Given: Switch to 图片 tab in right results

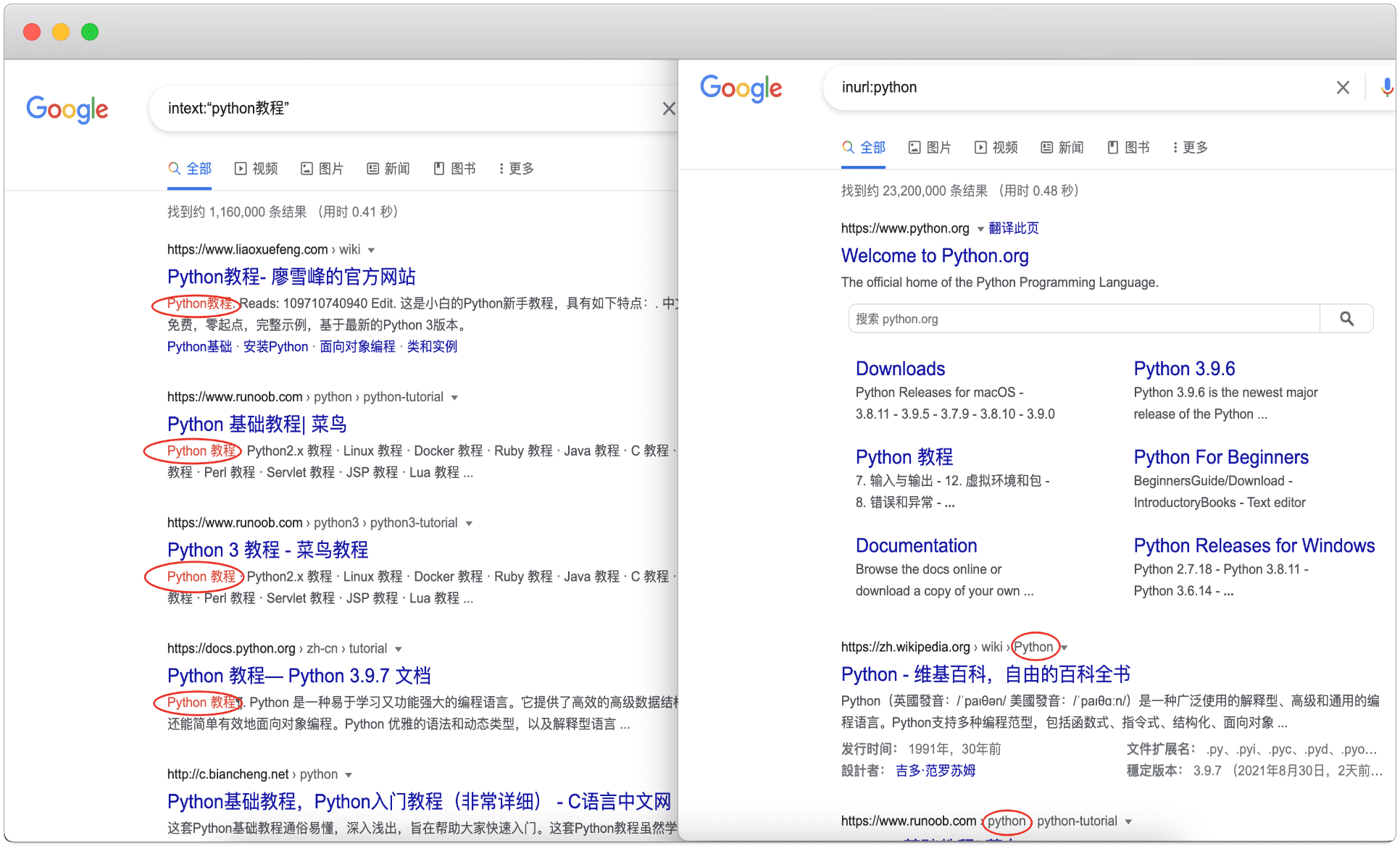Looking at the screenshot, I should point(930,148).
